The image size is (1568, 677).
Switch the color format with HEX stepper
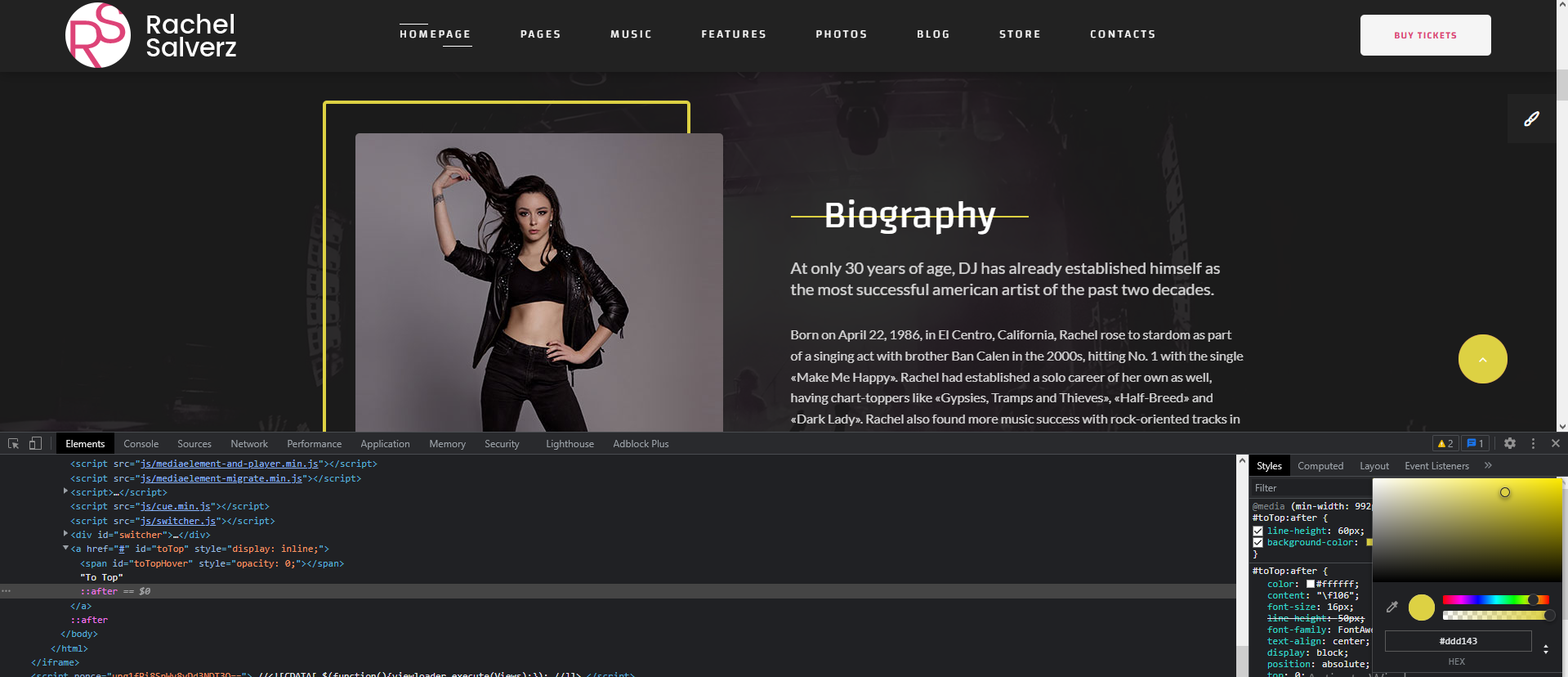click(x=1545, y=649)
